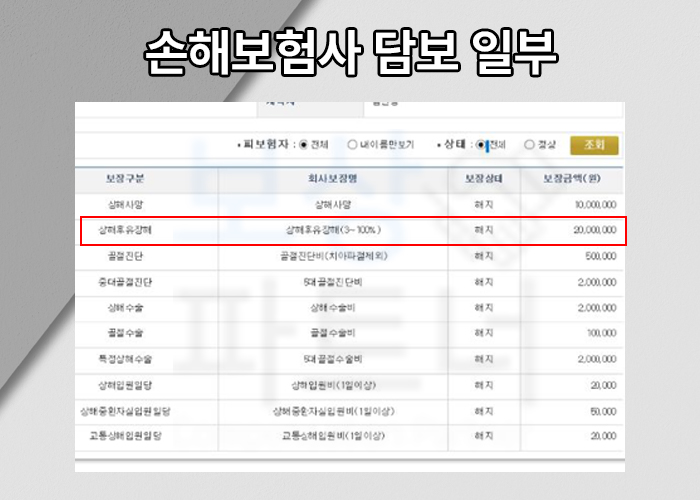
Task: Select 전체 radio for 피보험자
Action: (304, 144)
